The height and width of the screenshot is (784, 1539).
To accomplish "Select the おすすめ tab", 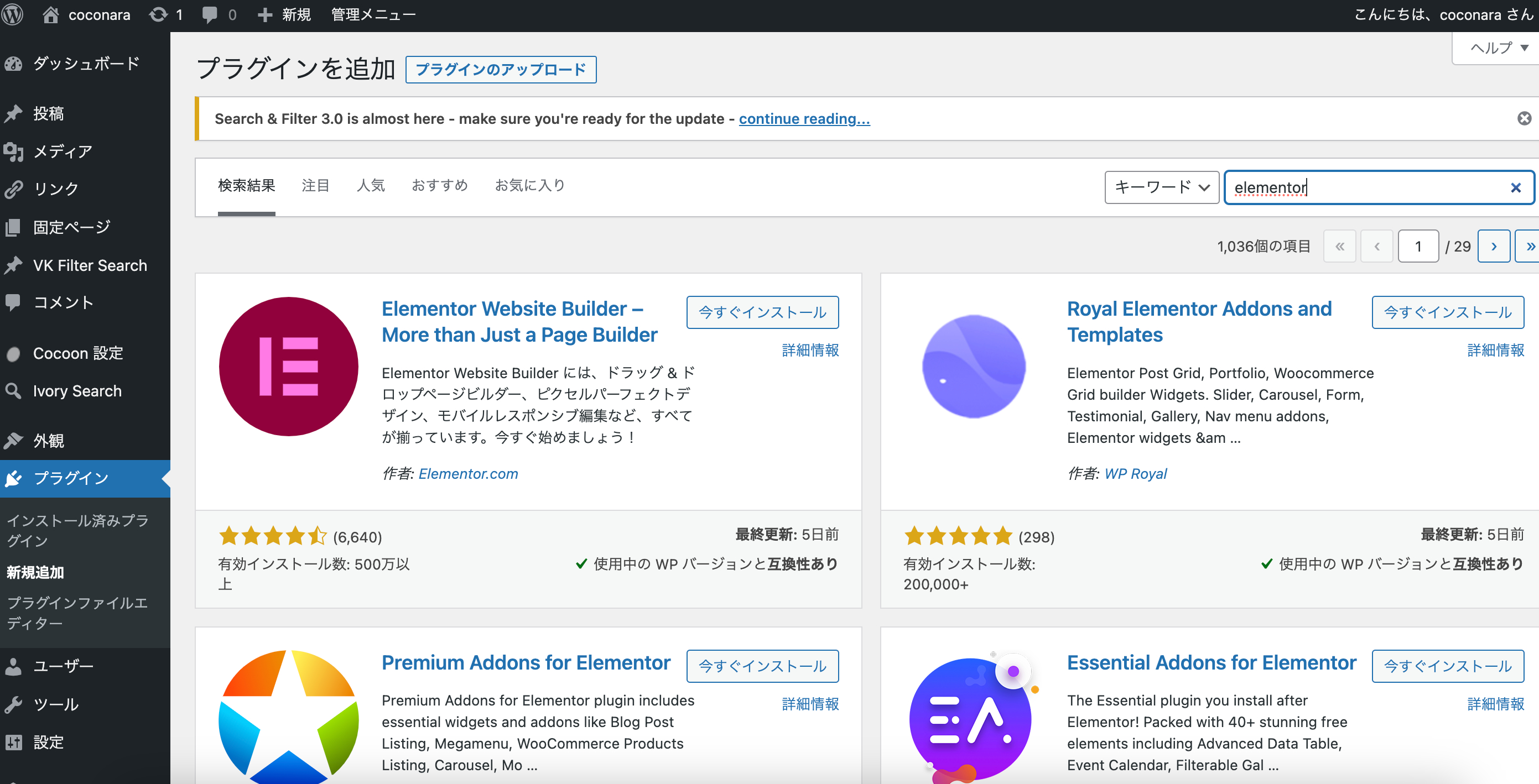I will [x=440, y=186].
